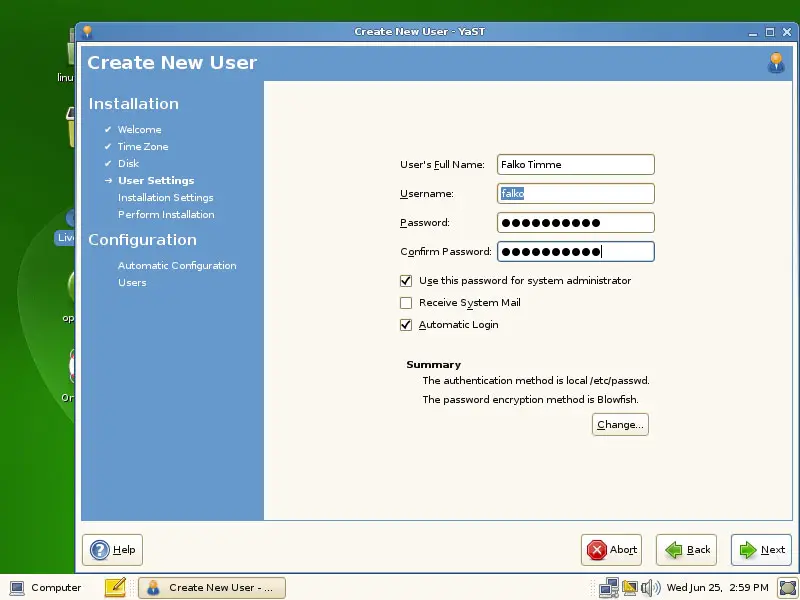Click the volume speaker tray icon
800x600 pixels.
[650, 588]
